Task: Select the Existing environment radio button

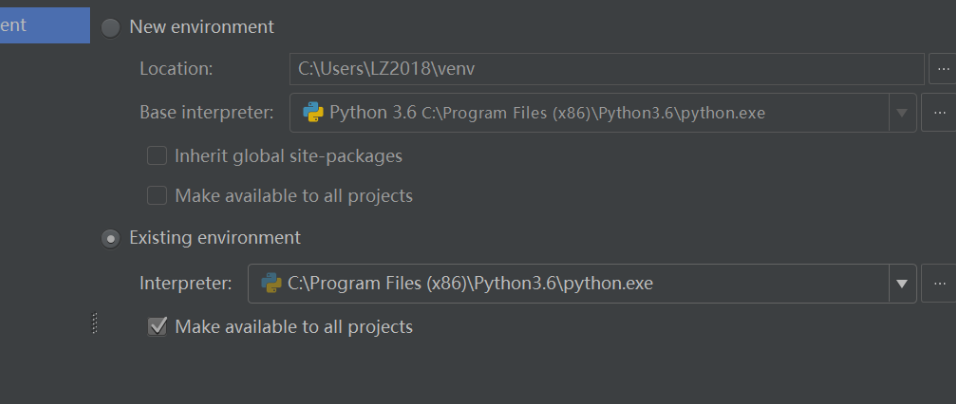Action: click(111, 239)
